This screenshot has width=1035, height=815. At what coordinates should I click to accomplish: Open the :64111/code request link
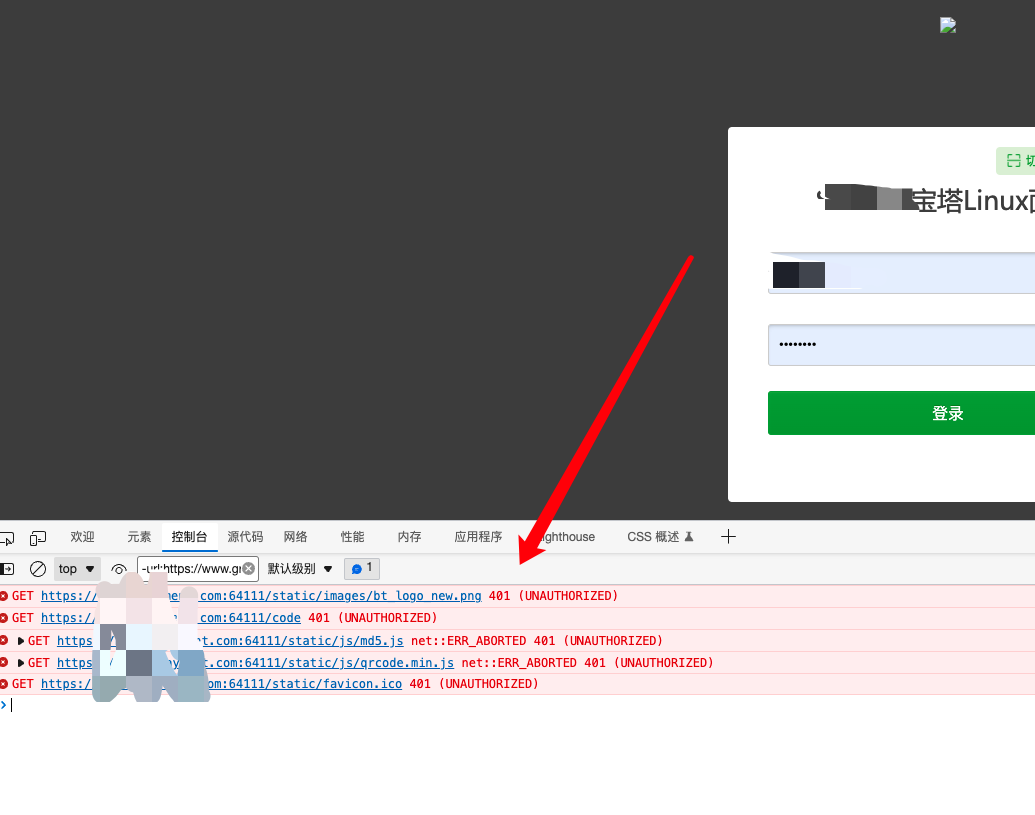[170, 618]
